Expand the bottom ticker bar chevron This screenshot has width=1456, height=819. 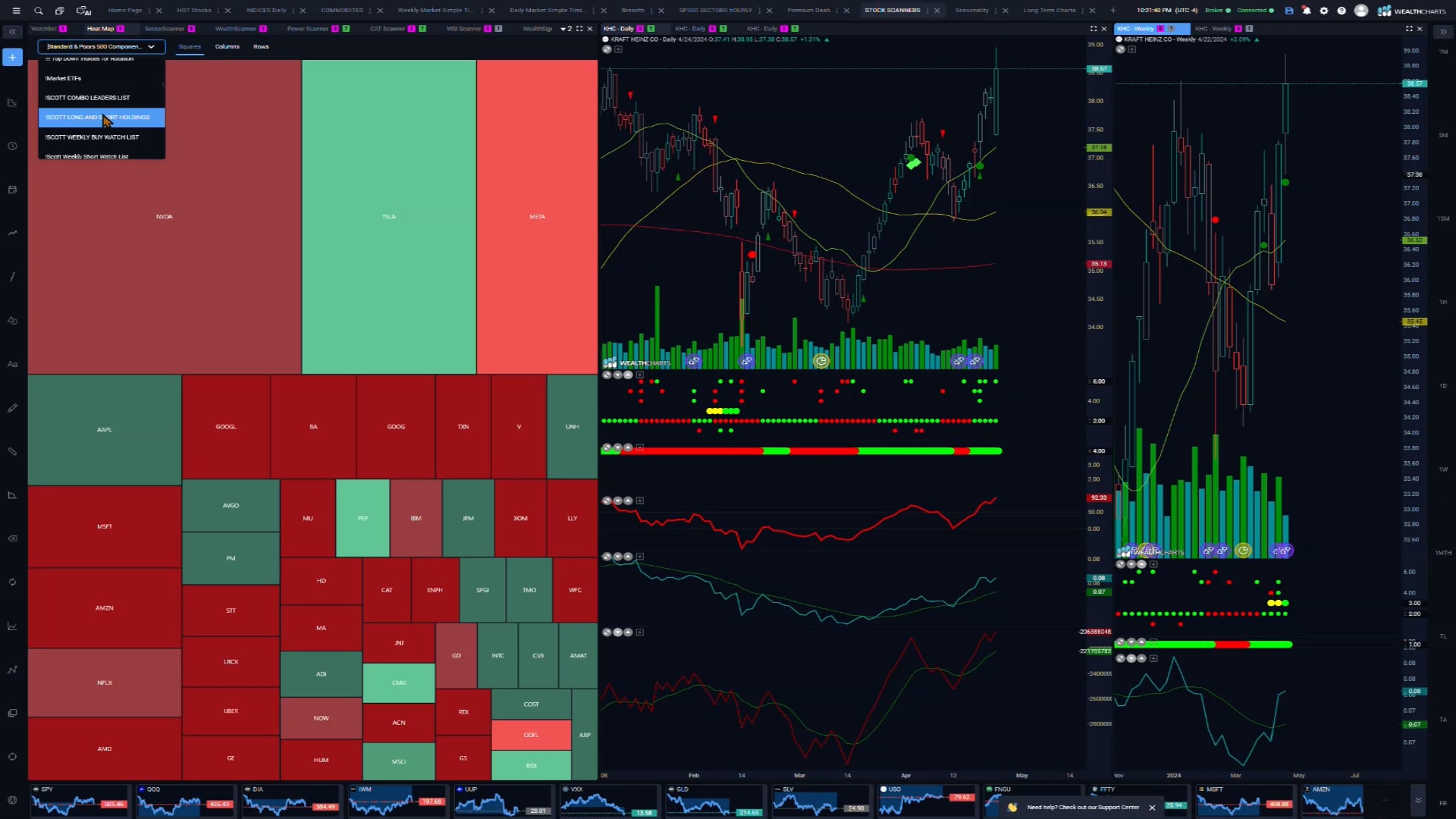pyautogui.click(x=1418, y=800)
